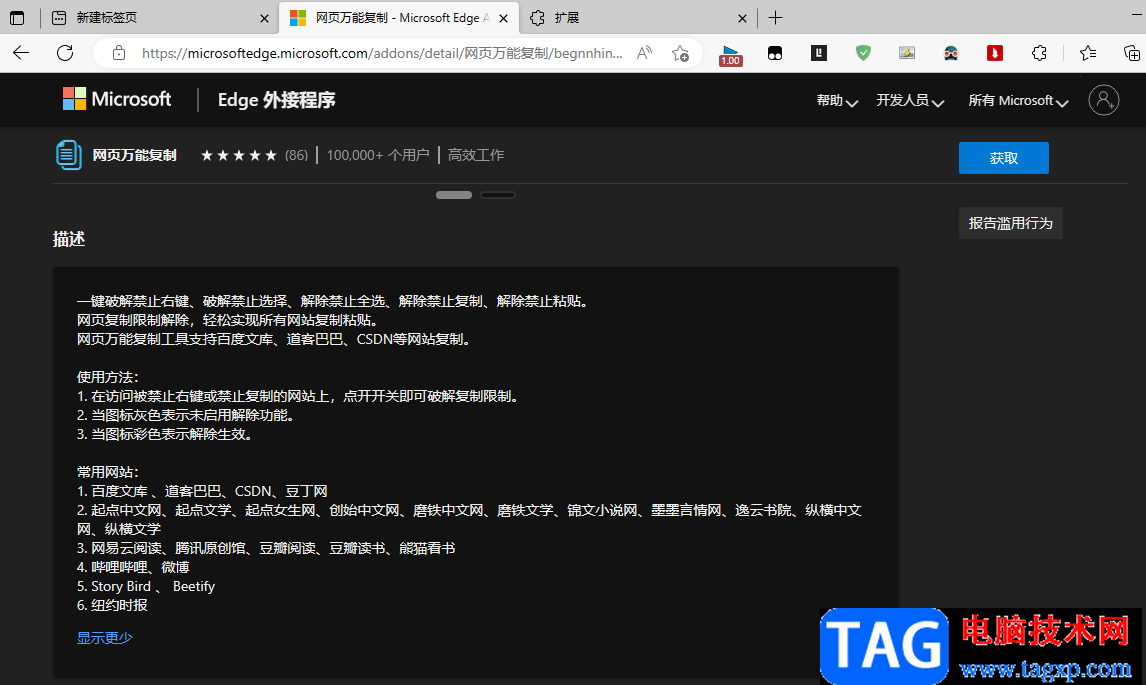Viewport: 1146px width, 685px height.
Task: Click the 5. Story Bird 、Beetify line
Action: pos(146,586)
